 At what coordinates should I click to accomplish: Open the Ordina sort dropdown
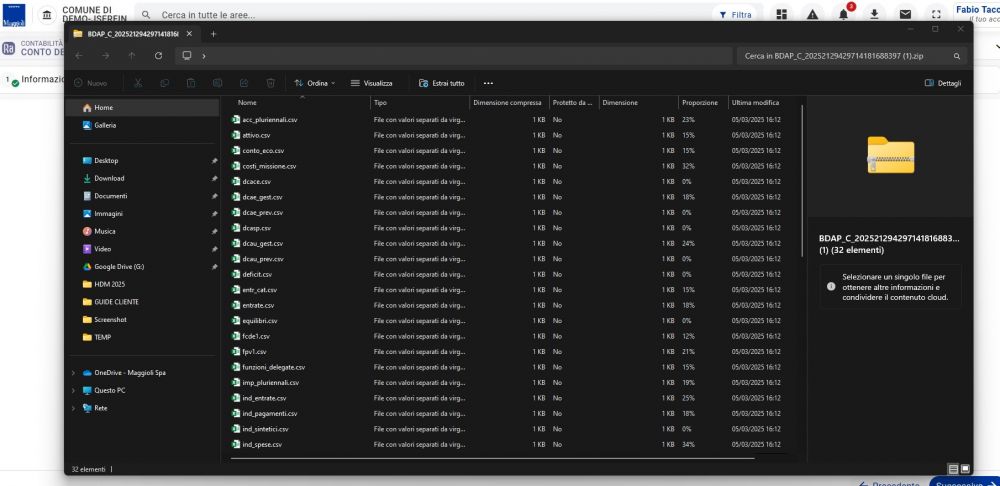point(314,83)
